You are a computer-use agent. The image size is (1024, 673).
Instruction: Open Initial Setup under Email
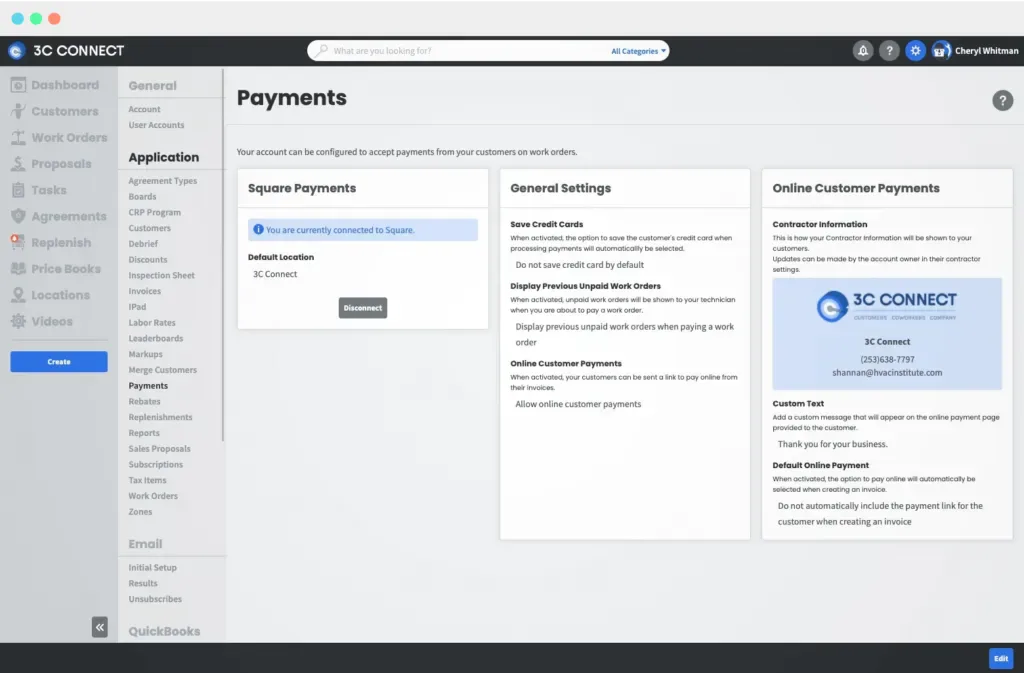(152, 568)
